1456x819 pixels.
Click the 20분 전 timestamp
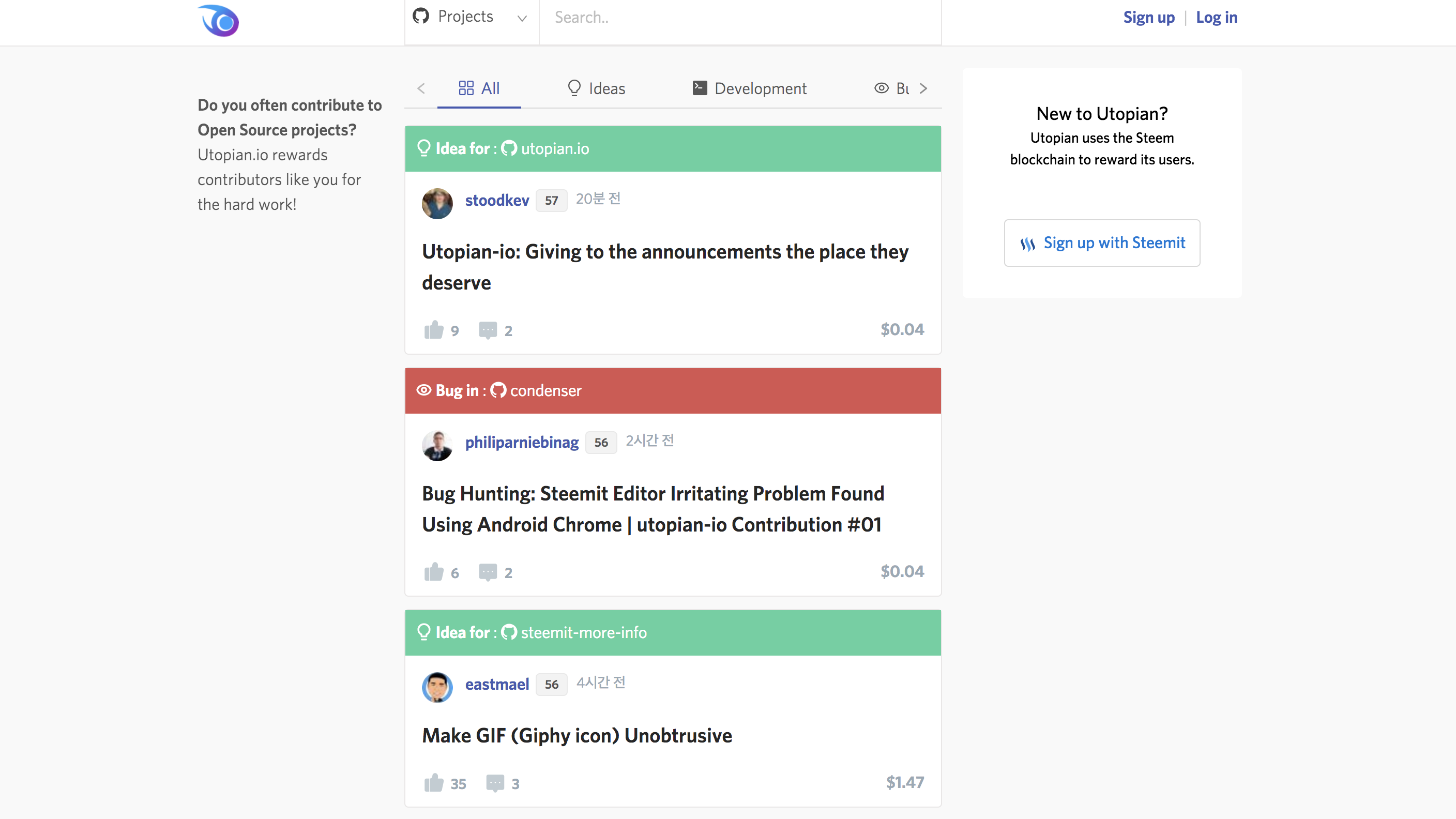pos(598,199)
